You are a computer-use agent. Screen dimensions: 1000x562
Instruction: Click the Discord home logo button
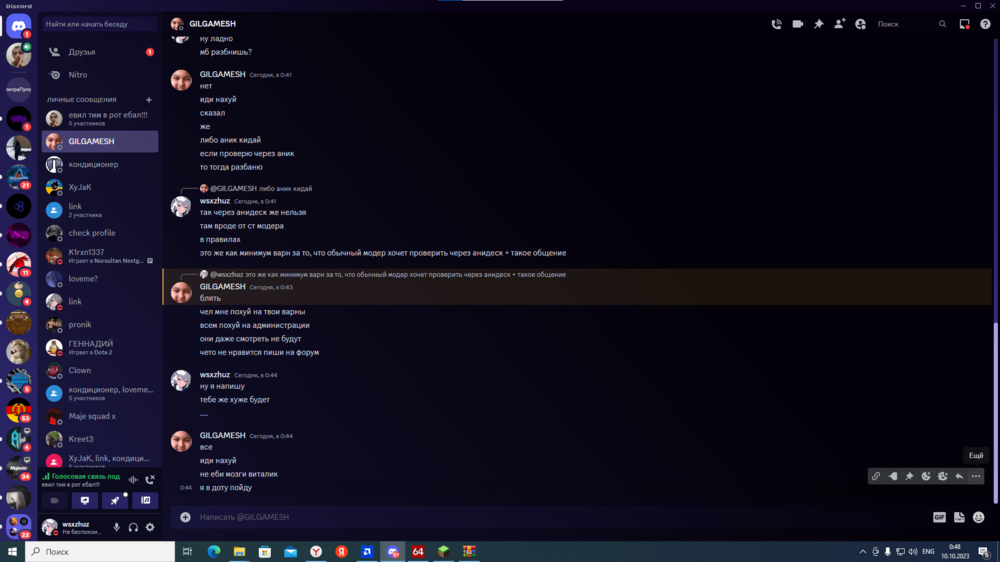pyautogui.click(x=18, y=26)
